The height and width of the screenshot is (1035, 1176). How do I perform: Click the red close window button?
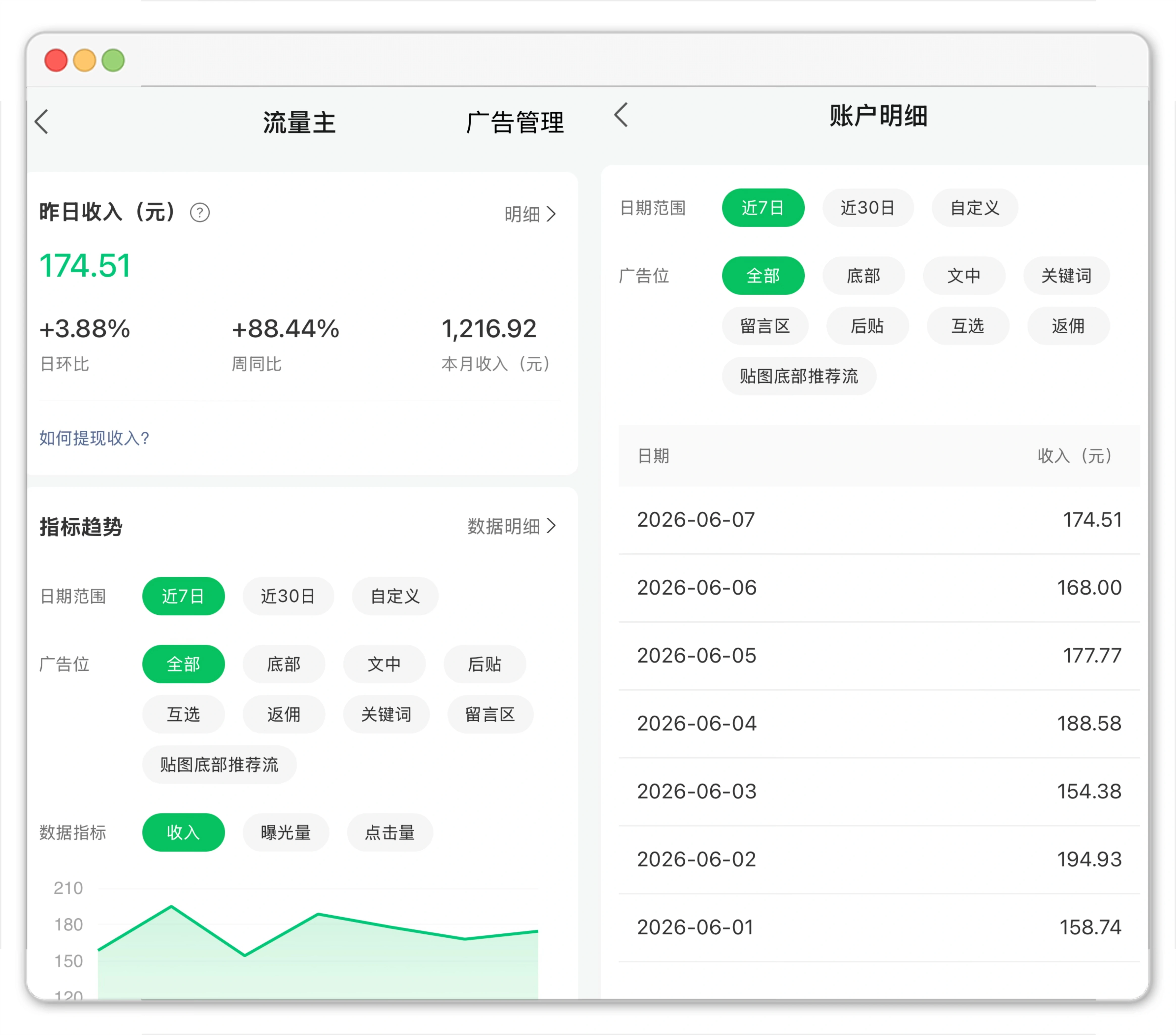[x=56, y=60]
